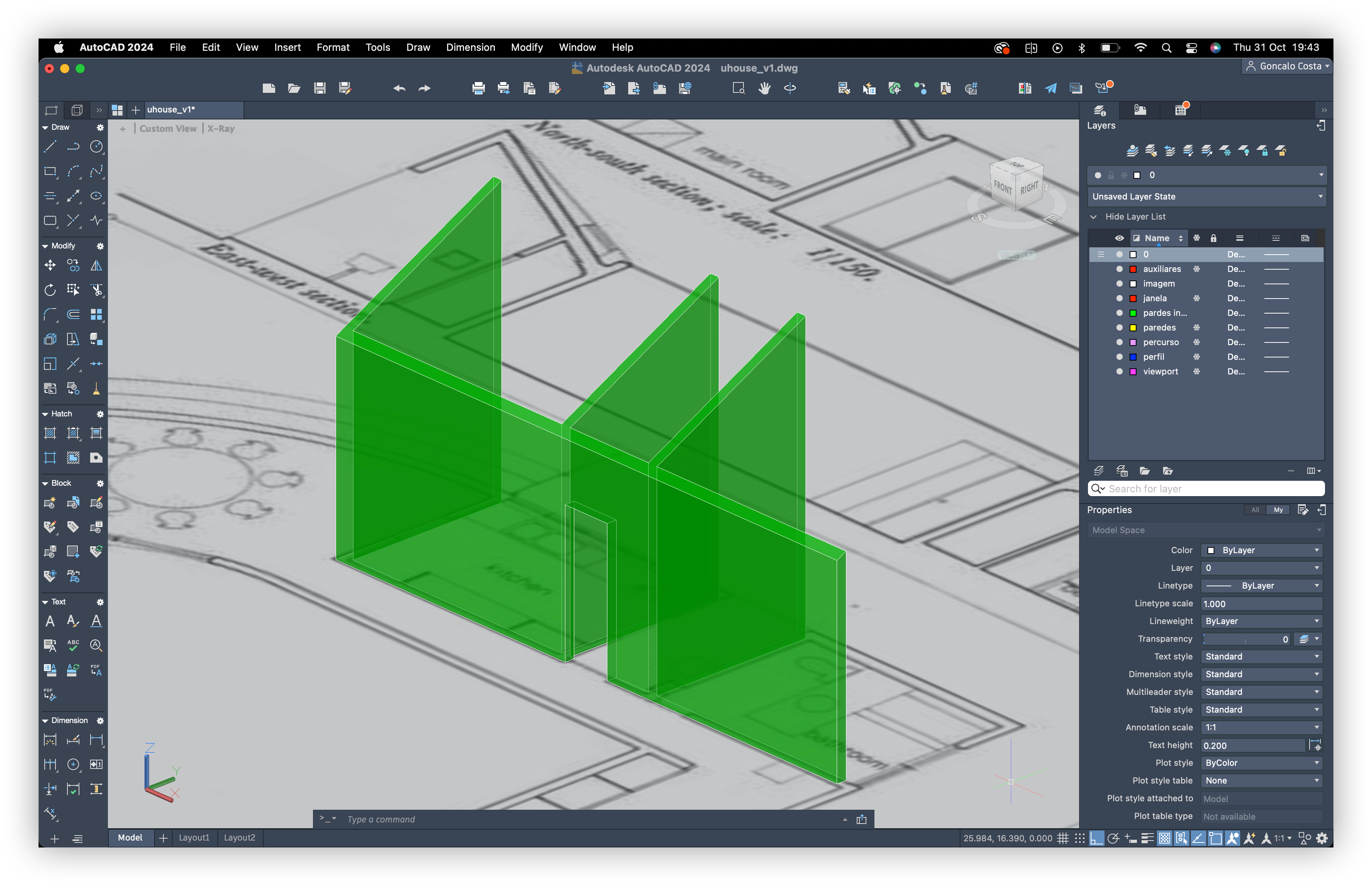Click the ViewCube FRONT face
The image size is (1372, 886).
click(x=1002, y=188)
